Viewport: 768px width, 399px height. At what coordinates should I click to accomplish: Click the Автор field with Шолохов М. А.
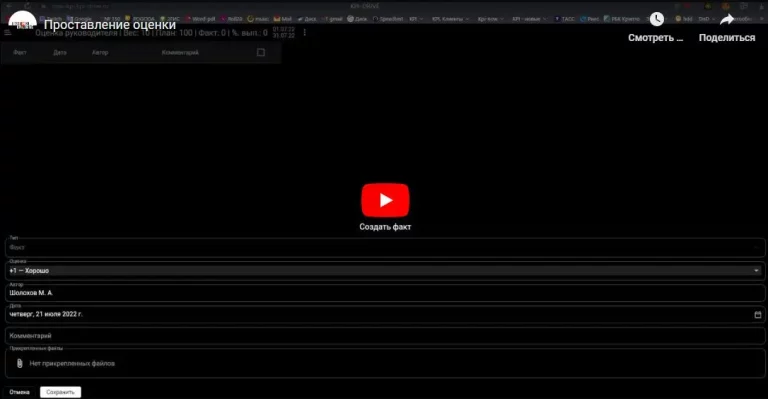tap(385, 293)
